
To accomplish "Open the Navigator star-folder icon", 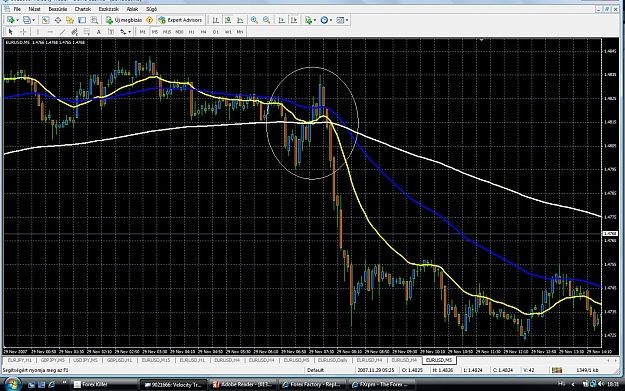I will point(70,20).
